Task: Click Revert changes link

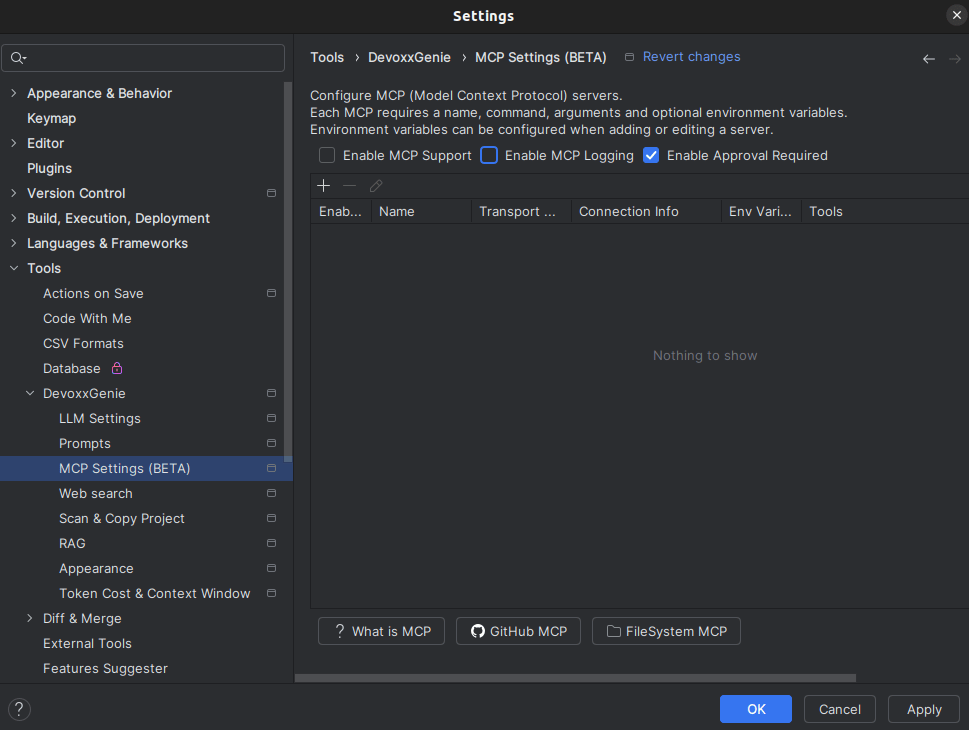Action: click(x=691, y=57)
